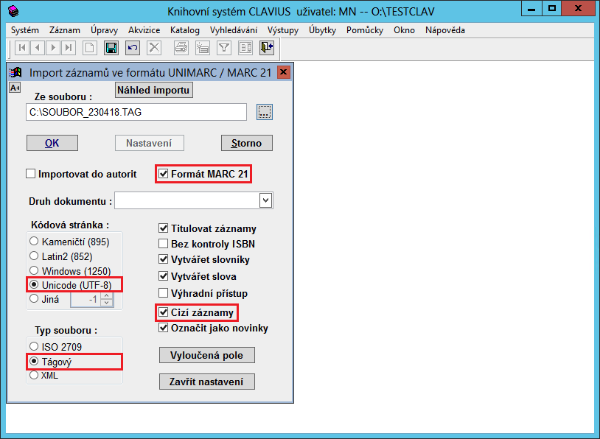Go to last record toolbar icon

[69, 47]
